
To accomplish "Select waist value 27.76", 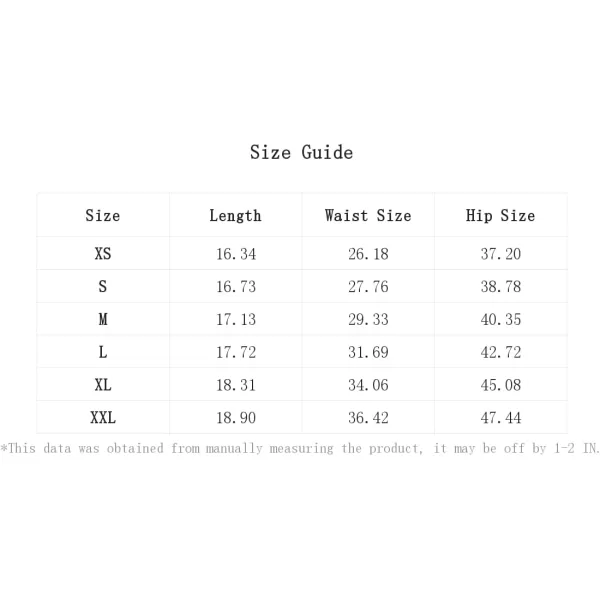I will [x=368, y=287].
